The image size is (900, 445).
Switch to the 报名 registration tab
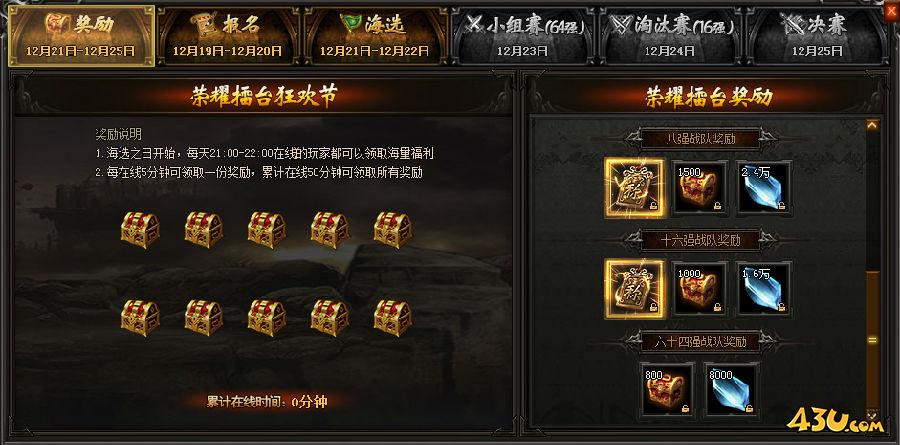(228, 36)
